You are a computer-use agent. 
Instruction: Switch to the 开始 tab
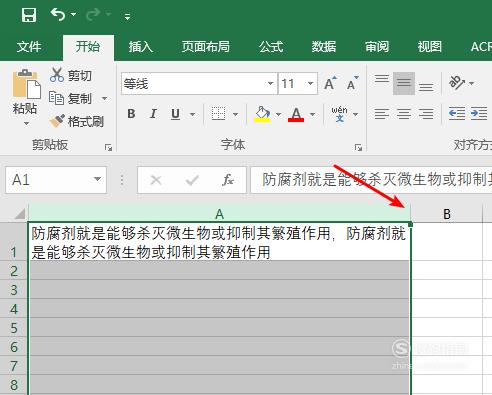88,47
